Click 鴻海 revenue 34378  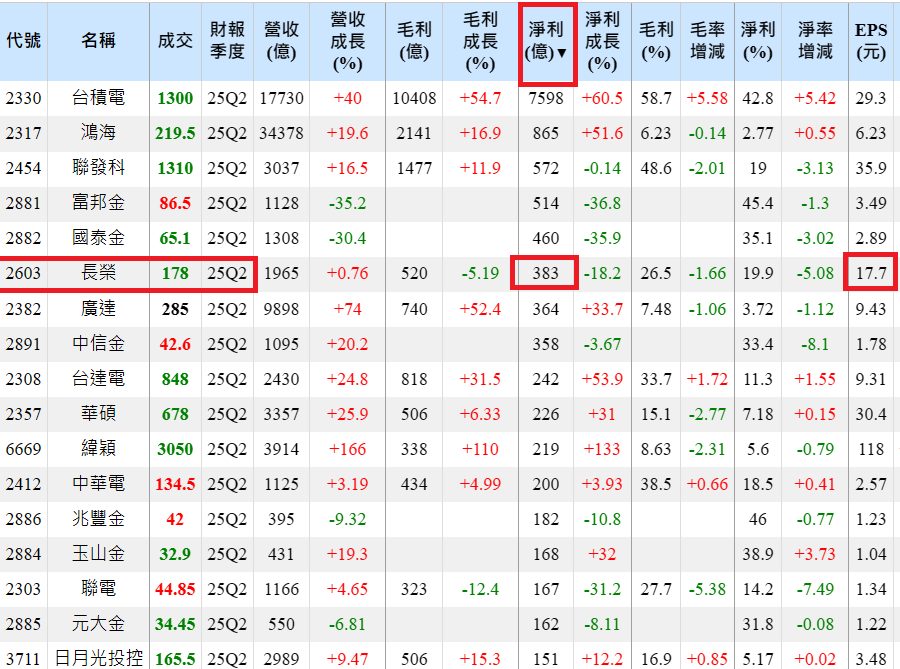[x=281, y=133]
